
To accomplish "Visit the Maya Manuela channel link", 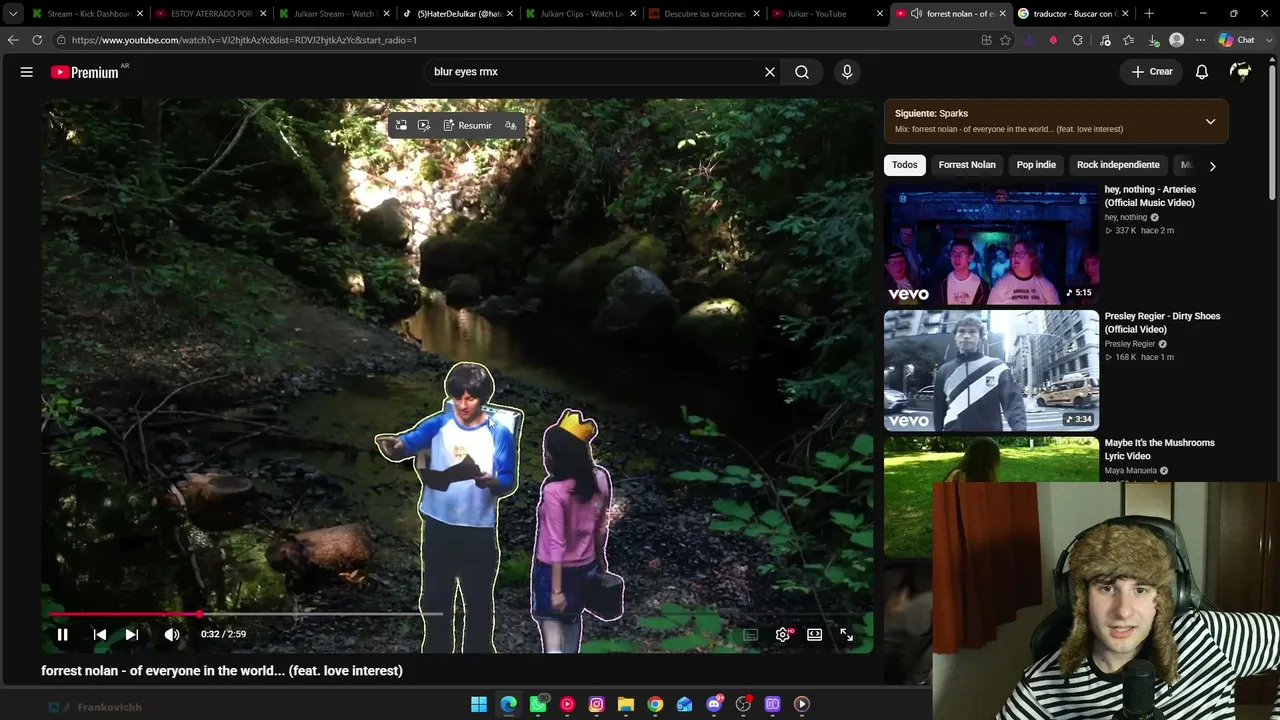I will point(1131,471).
